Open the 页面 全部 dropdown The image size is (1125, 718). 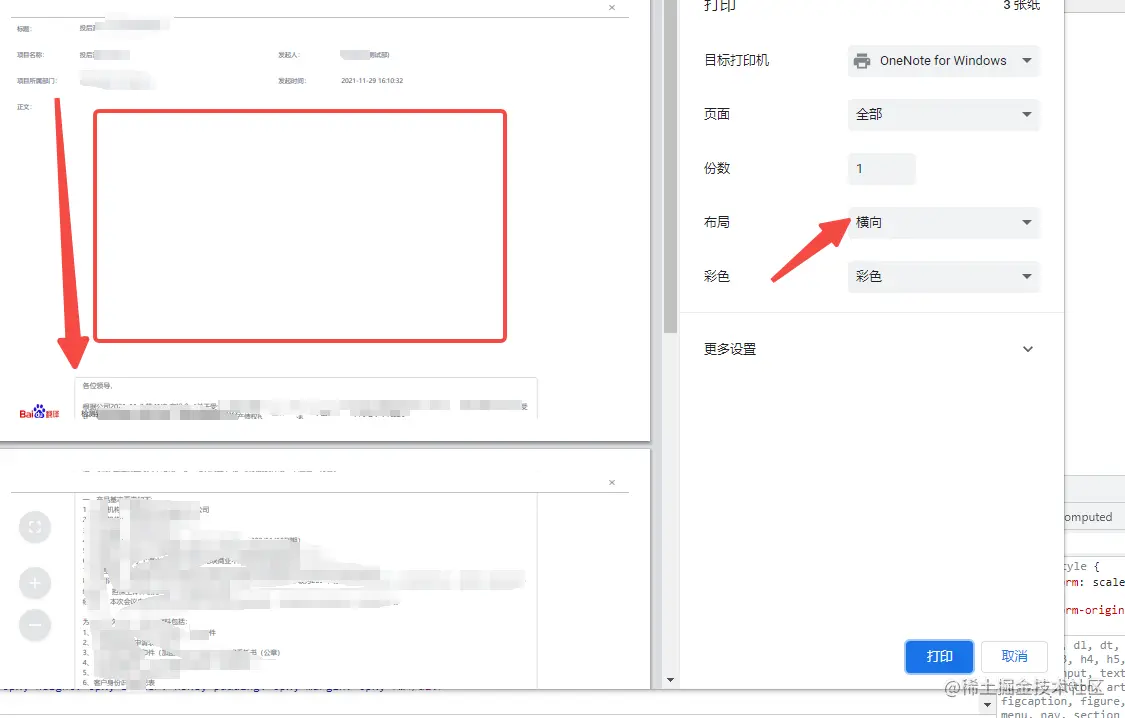[x=943, y=114]
